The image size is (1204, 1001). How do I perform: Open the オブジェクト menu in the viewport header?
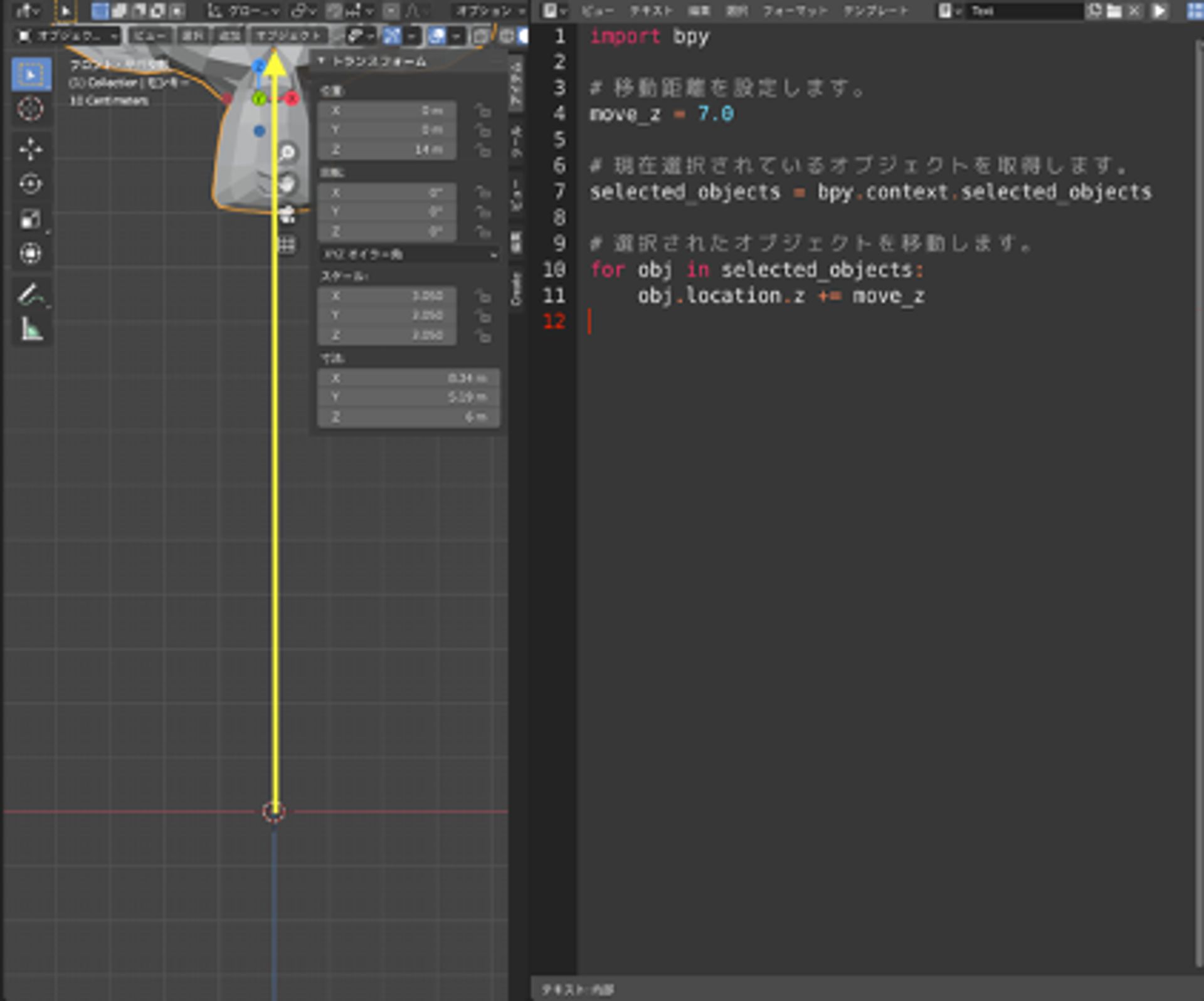[x=290, y=35]
